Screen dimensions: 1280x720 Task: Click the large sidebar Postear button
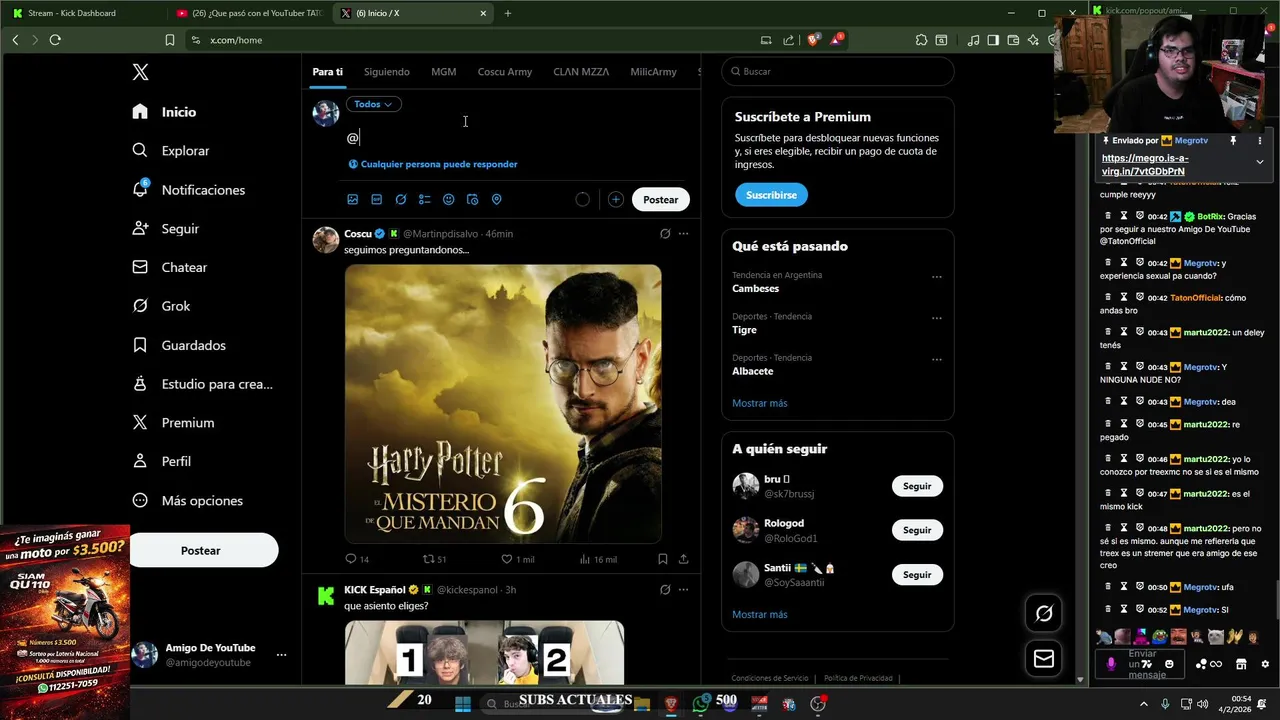[201, 551]
